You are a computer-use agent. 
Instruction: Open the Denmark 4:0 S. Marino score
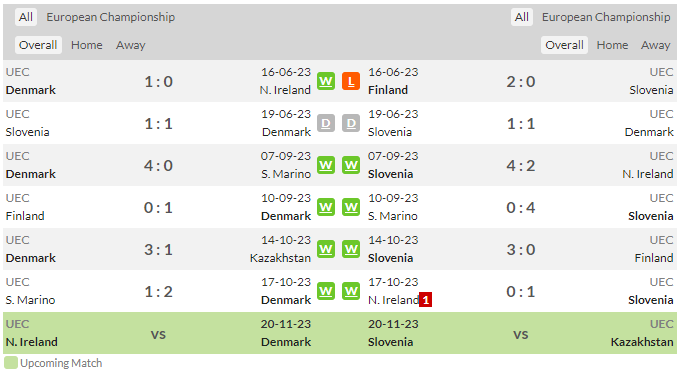158,165
